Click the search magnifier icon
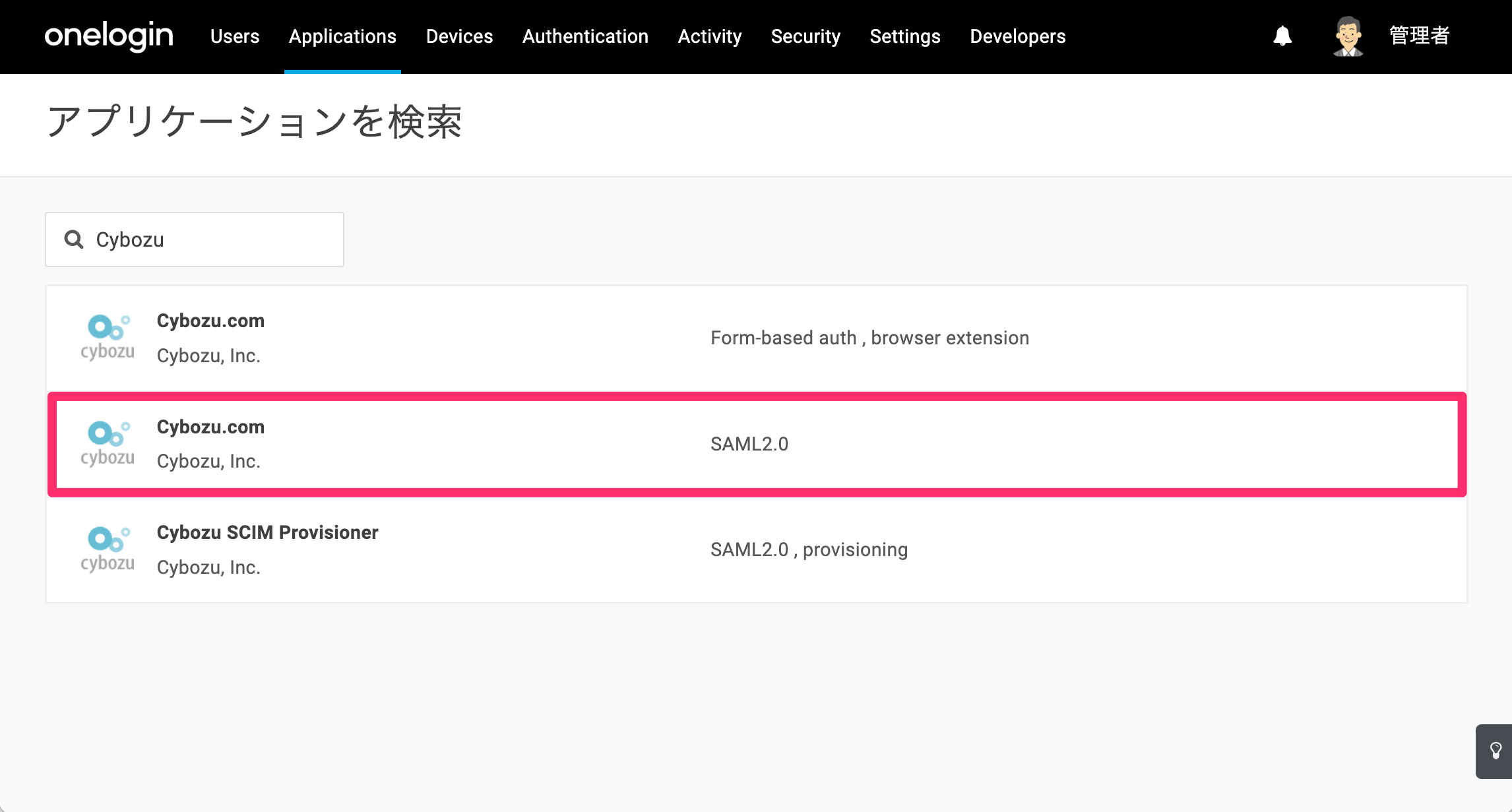The width and height of the screenshot is (1512, 812). (x=74, y=239)
